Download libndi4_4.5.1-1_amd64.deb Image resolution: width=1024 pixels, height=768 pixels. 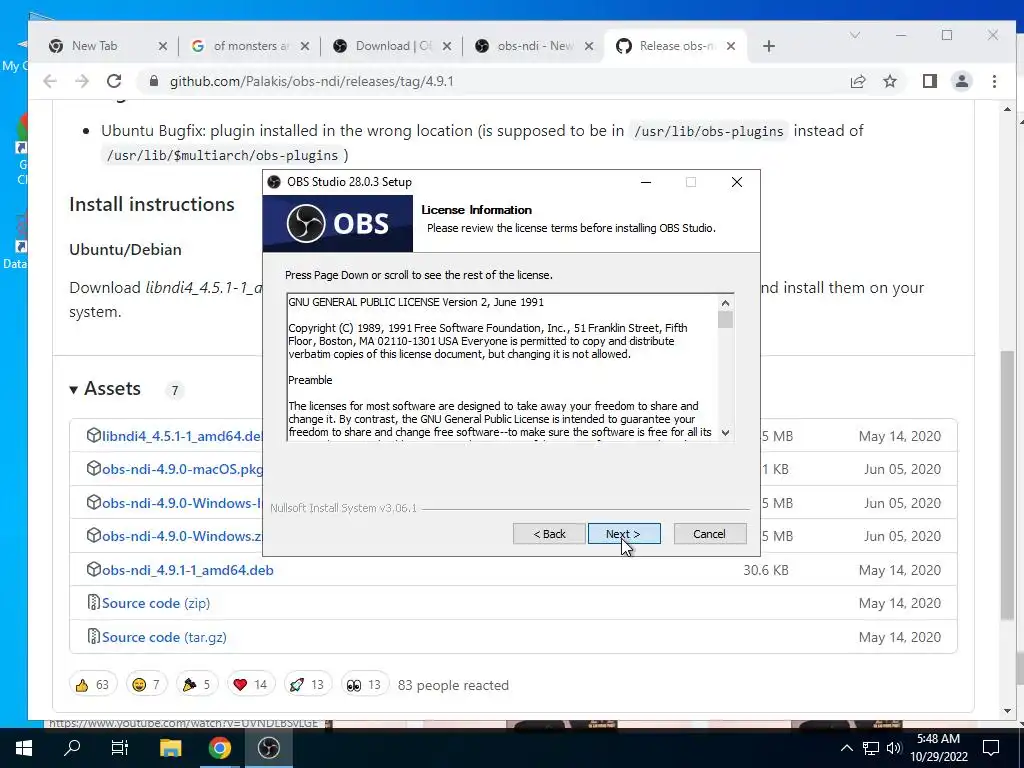[x=182, y=436]
